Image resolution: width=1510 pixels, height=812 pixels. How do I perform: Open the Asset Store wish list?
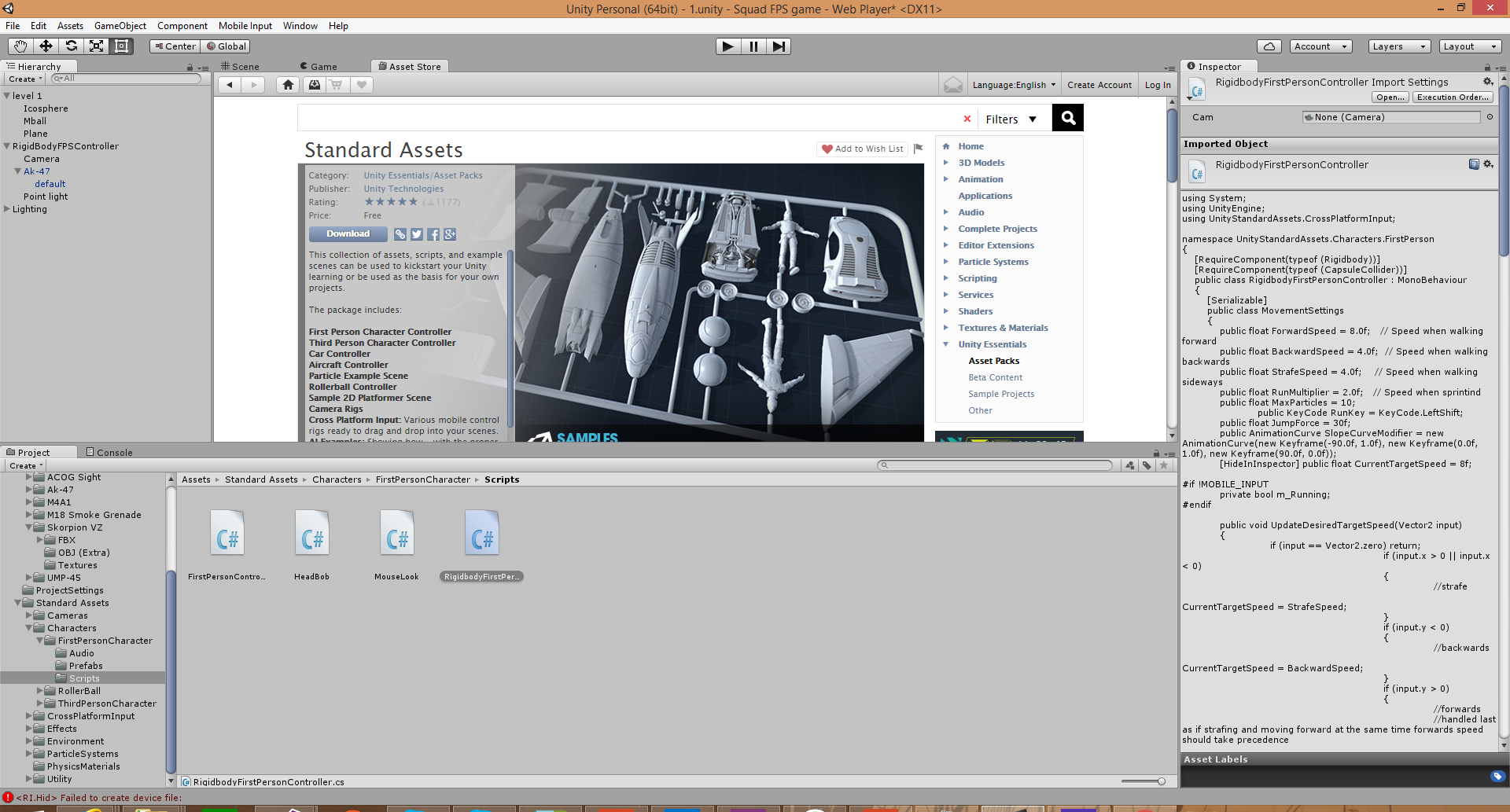(x=361, y=85)
